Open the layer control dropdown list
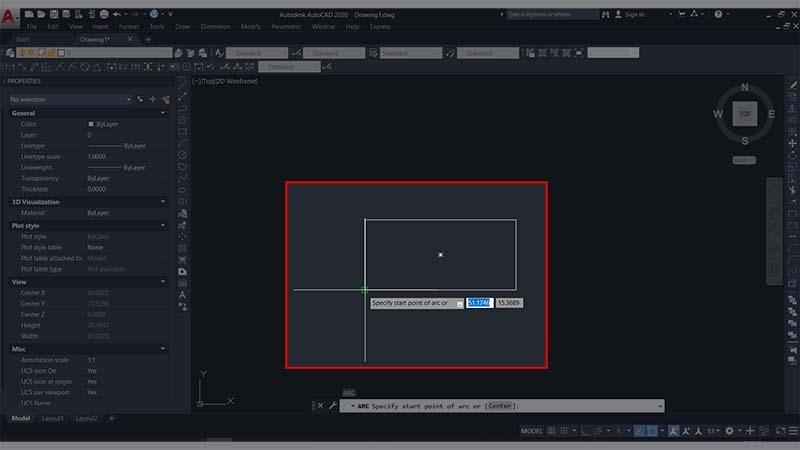 click(x=94, y=53)
